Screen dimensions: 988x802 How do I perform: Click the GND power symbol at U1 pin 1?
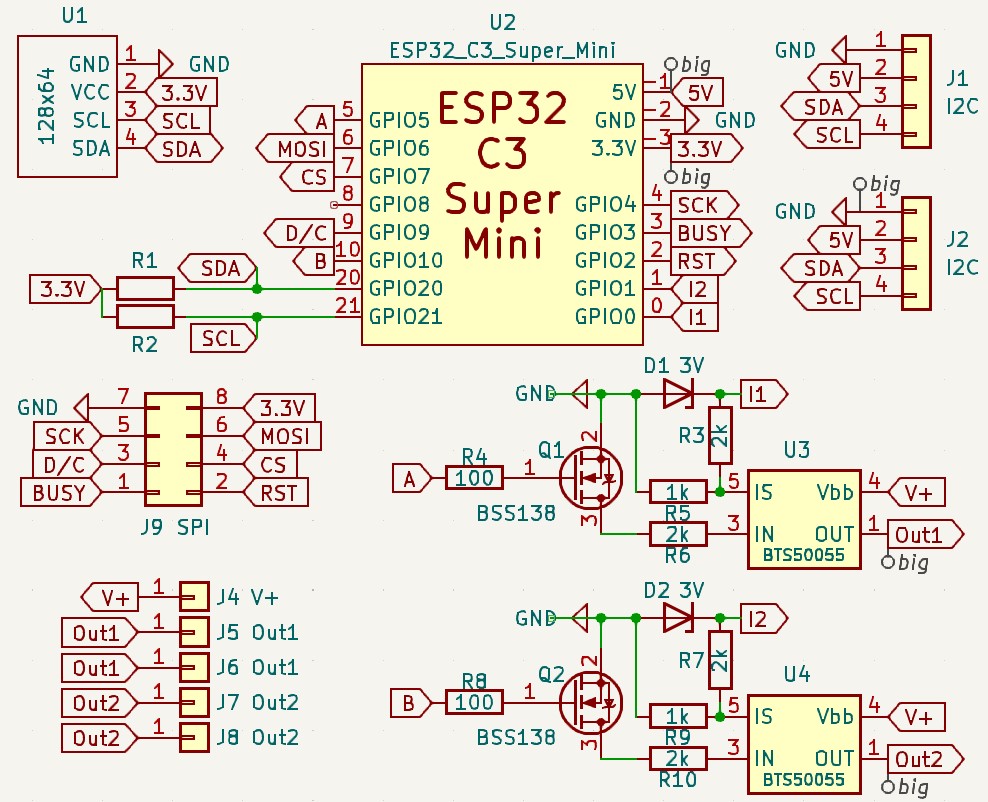coord(165,64)
